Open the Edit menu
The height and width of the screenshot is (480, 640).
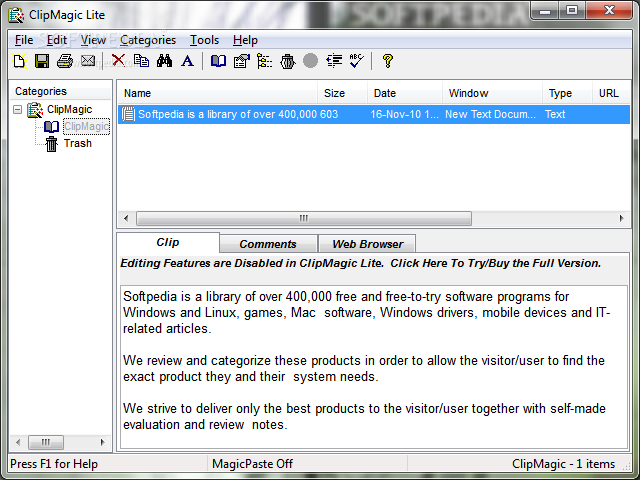pos(56,40)
